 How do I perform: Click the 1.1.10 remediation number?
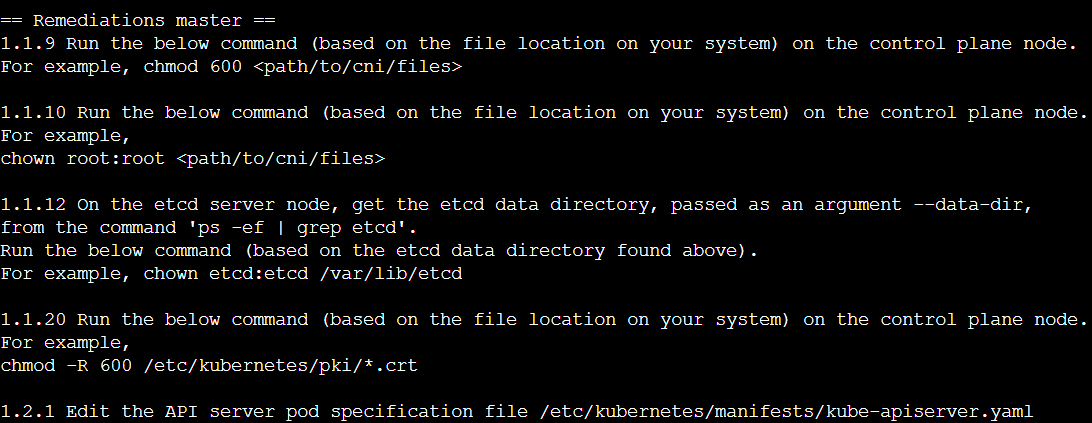pos(33,112)
